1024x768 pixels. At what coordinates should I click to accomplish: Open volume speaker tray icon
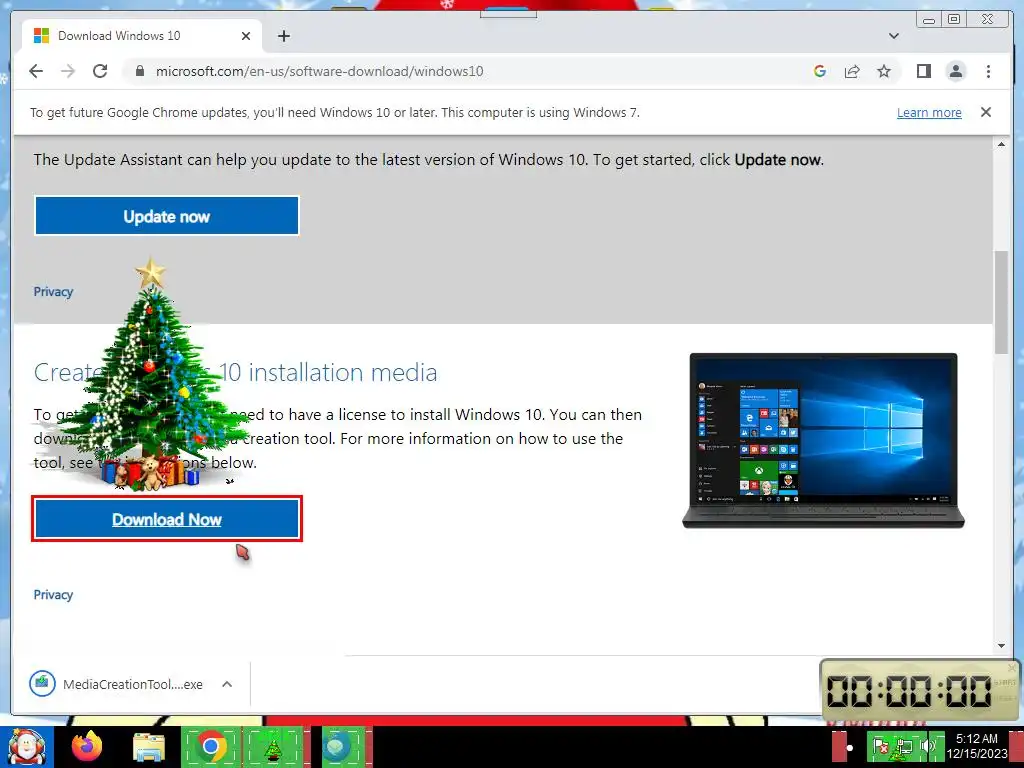[927, 746]
